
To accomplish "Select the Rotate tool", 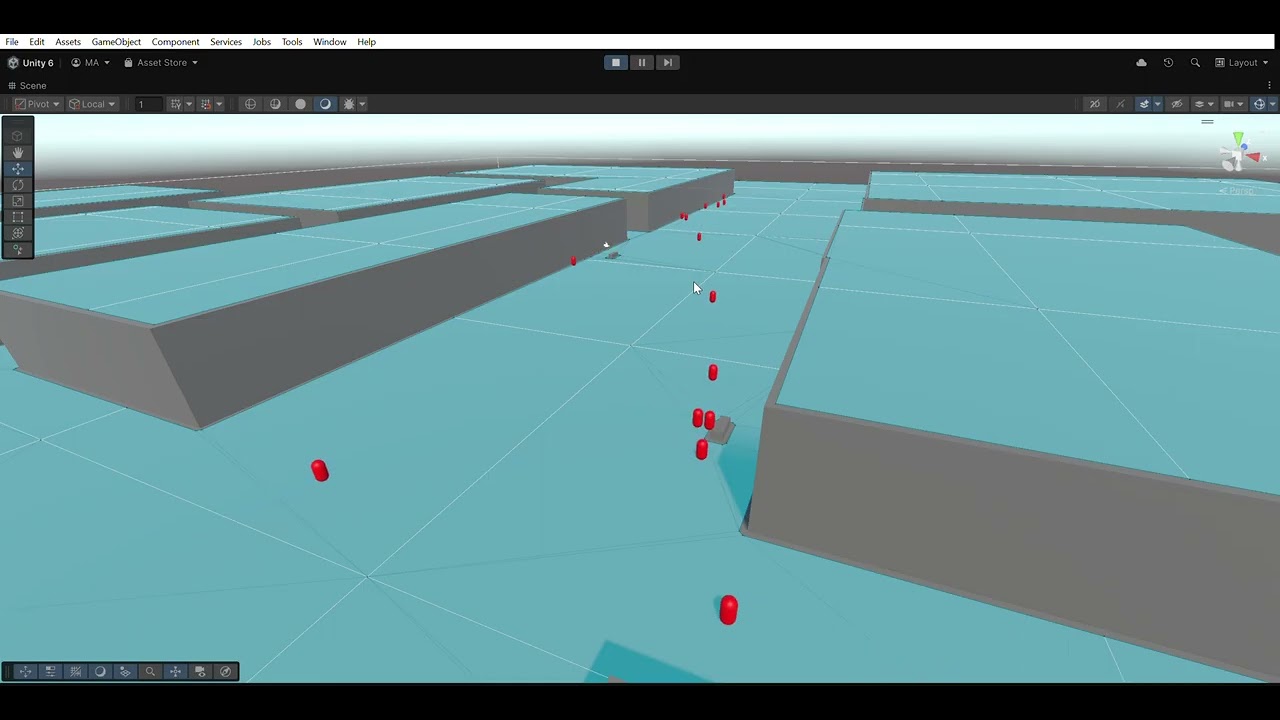I will [x=17, y=185].
